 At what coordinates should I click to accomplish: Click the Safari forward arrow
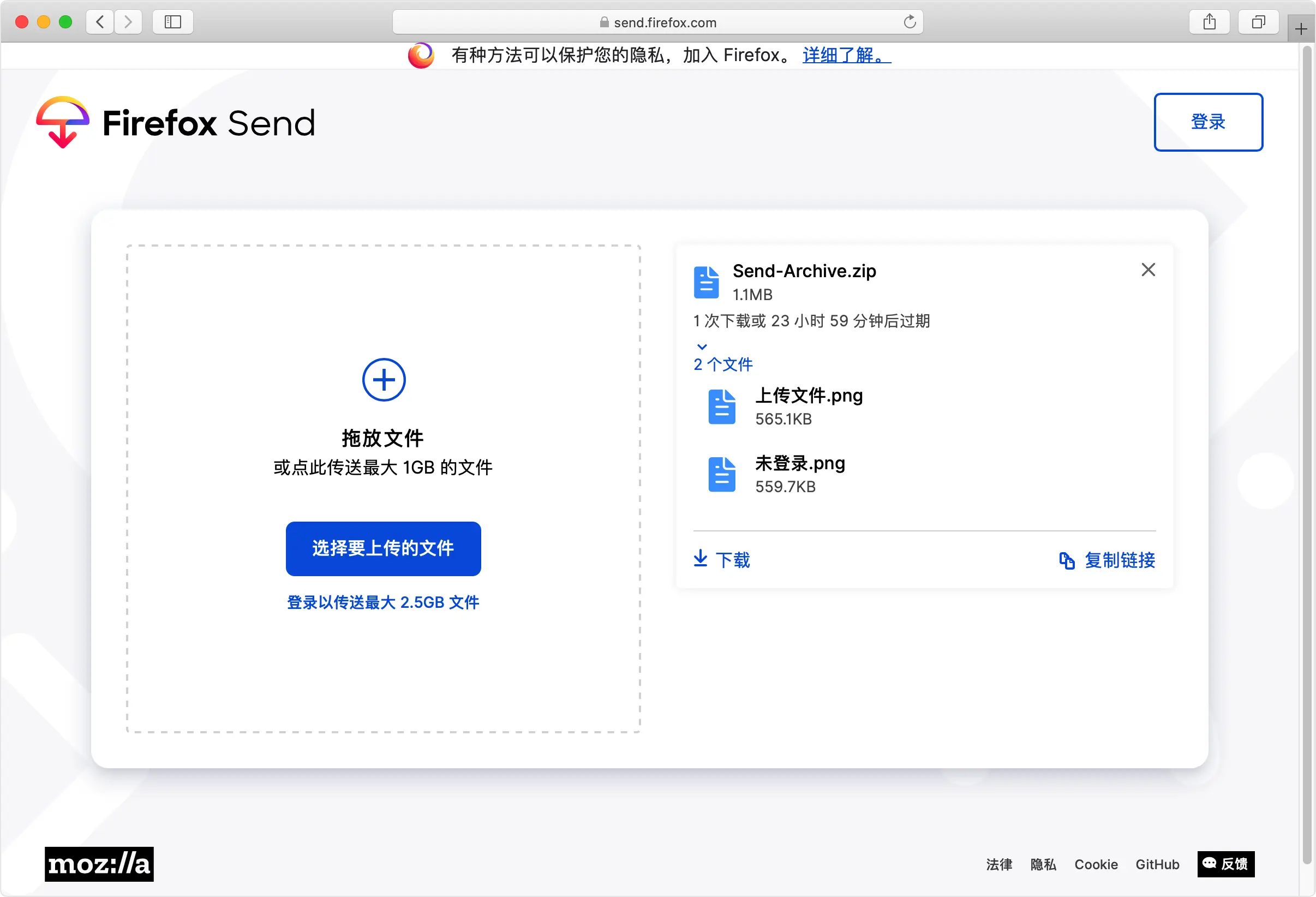pyautogui.click(x=128, y=22)
